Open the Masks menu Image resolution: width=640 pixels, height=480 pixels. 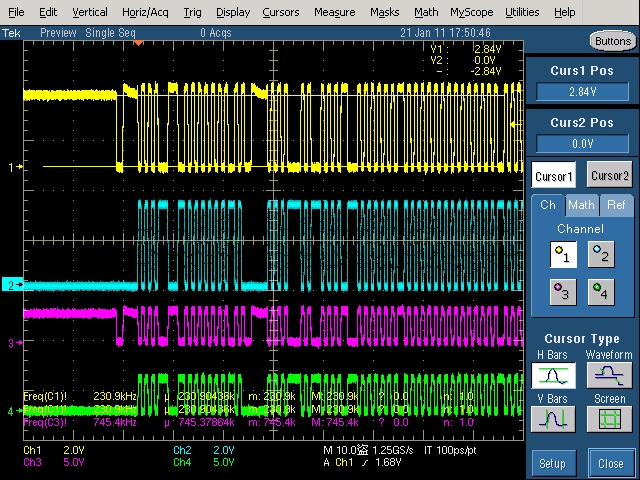point(384,12)
